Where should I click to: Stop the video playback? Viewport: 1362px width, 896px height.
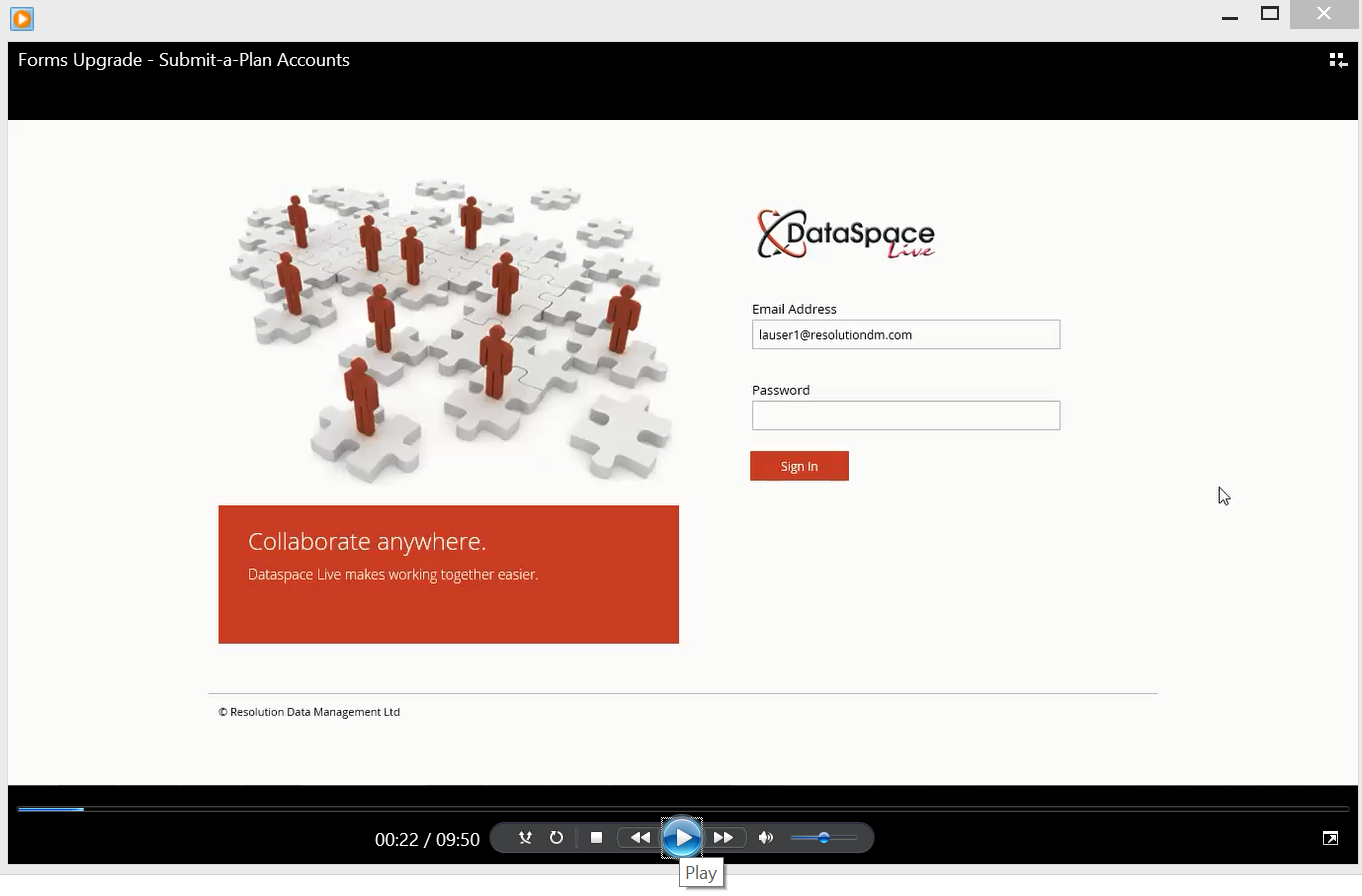tap(596, 838)
